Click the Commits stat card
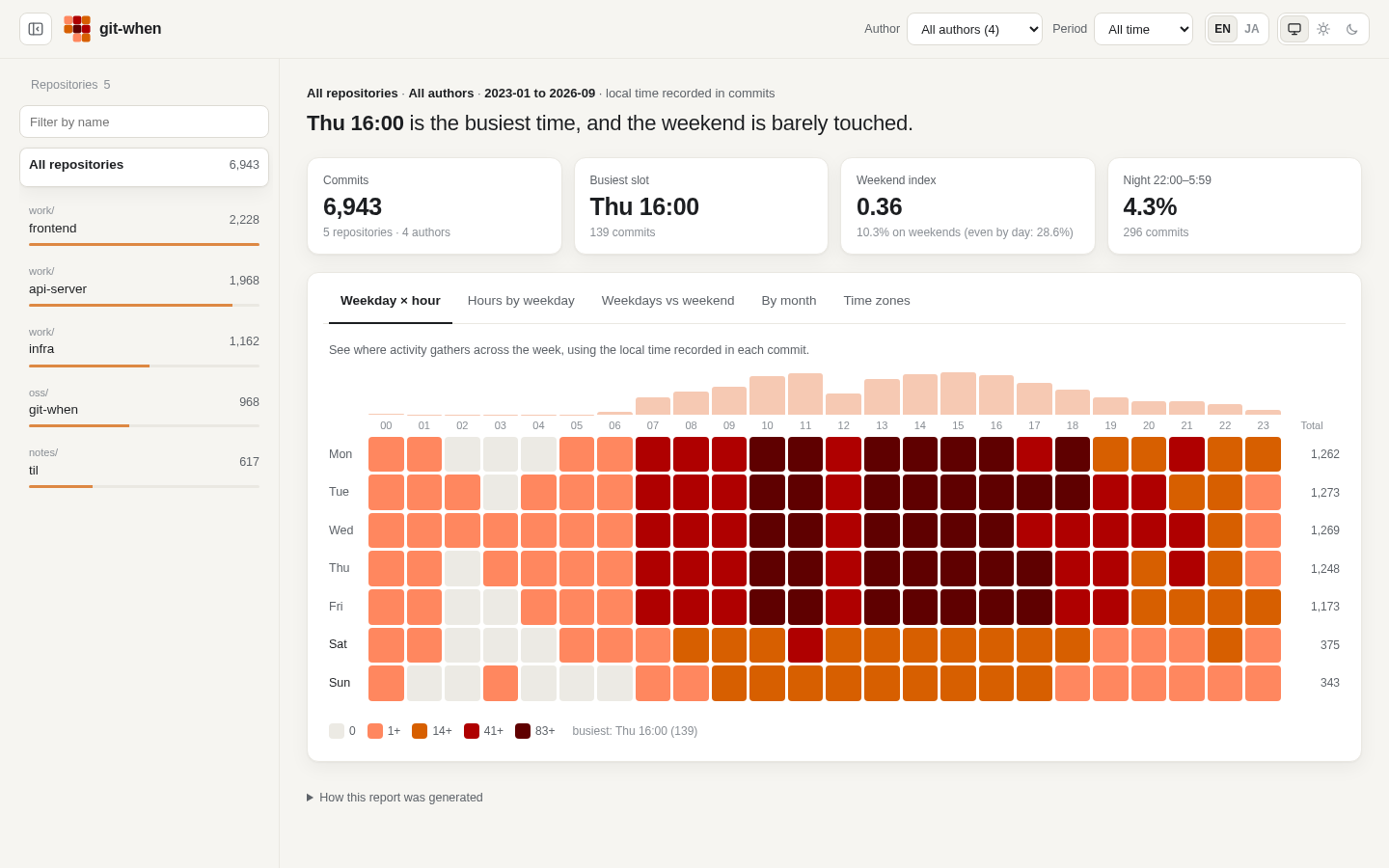This screenshot has height=868, width=1389. click(x=434, y=206)
